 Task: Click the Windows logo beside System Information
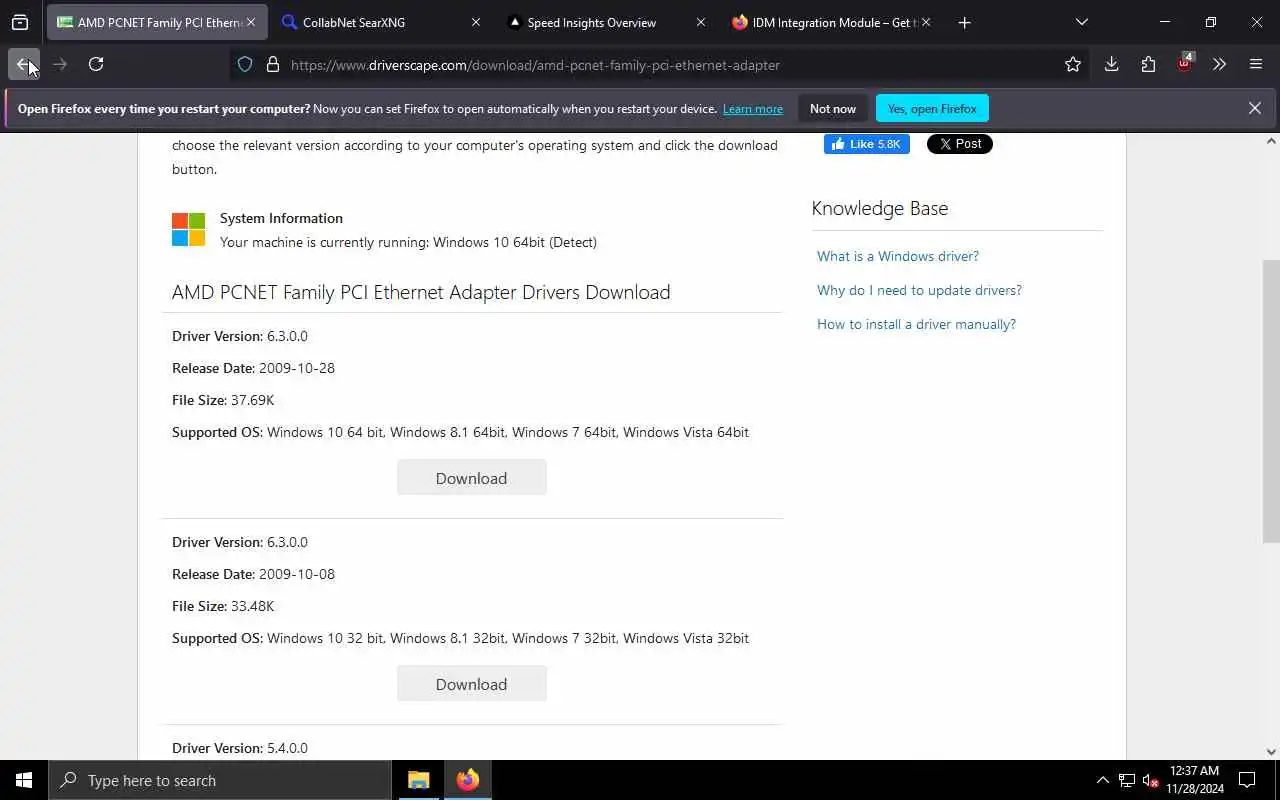click(x=188, y=229)
